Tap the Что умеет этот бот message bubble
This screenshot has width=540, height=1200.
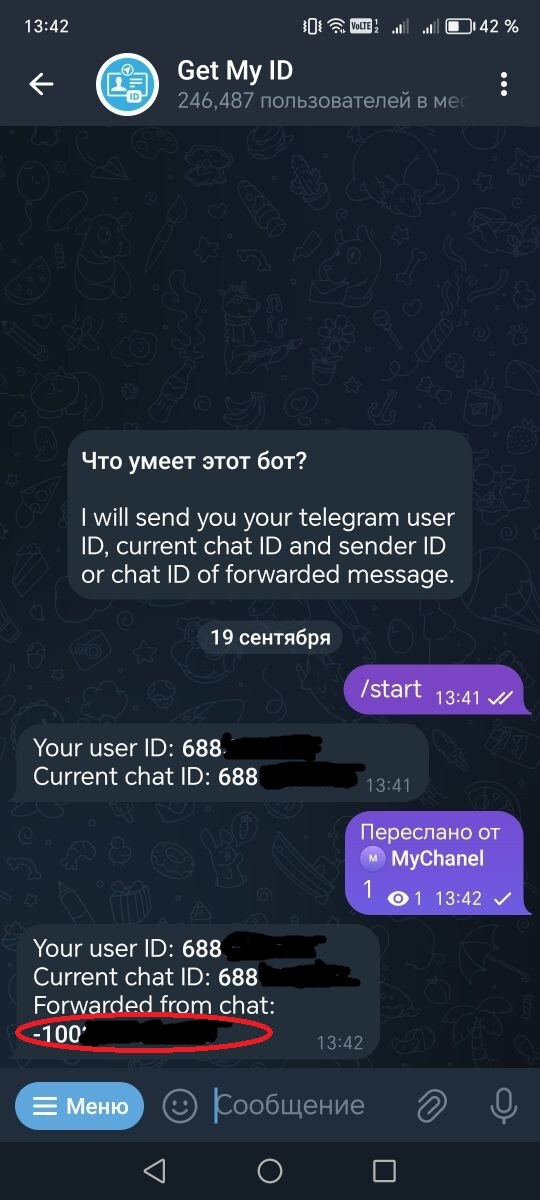(x=270, y=515)
